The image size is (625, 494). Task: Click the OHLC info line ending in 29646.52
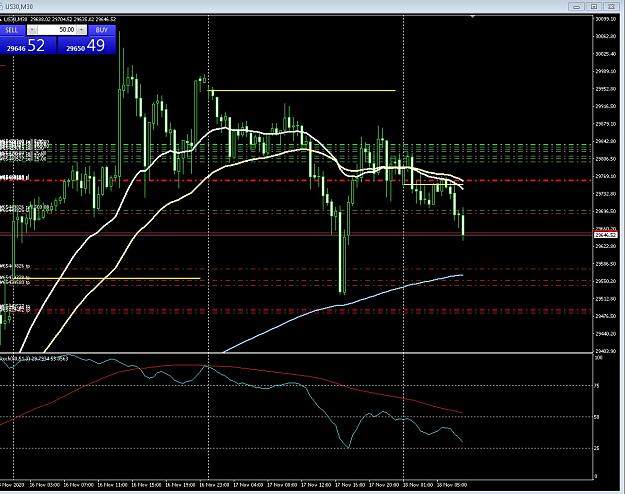[59, 19]
